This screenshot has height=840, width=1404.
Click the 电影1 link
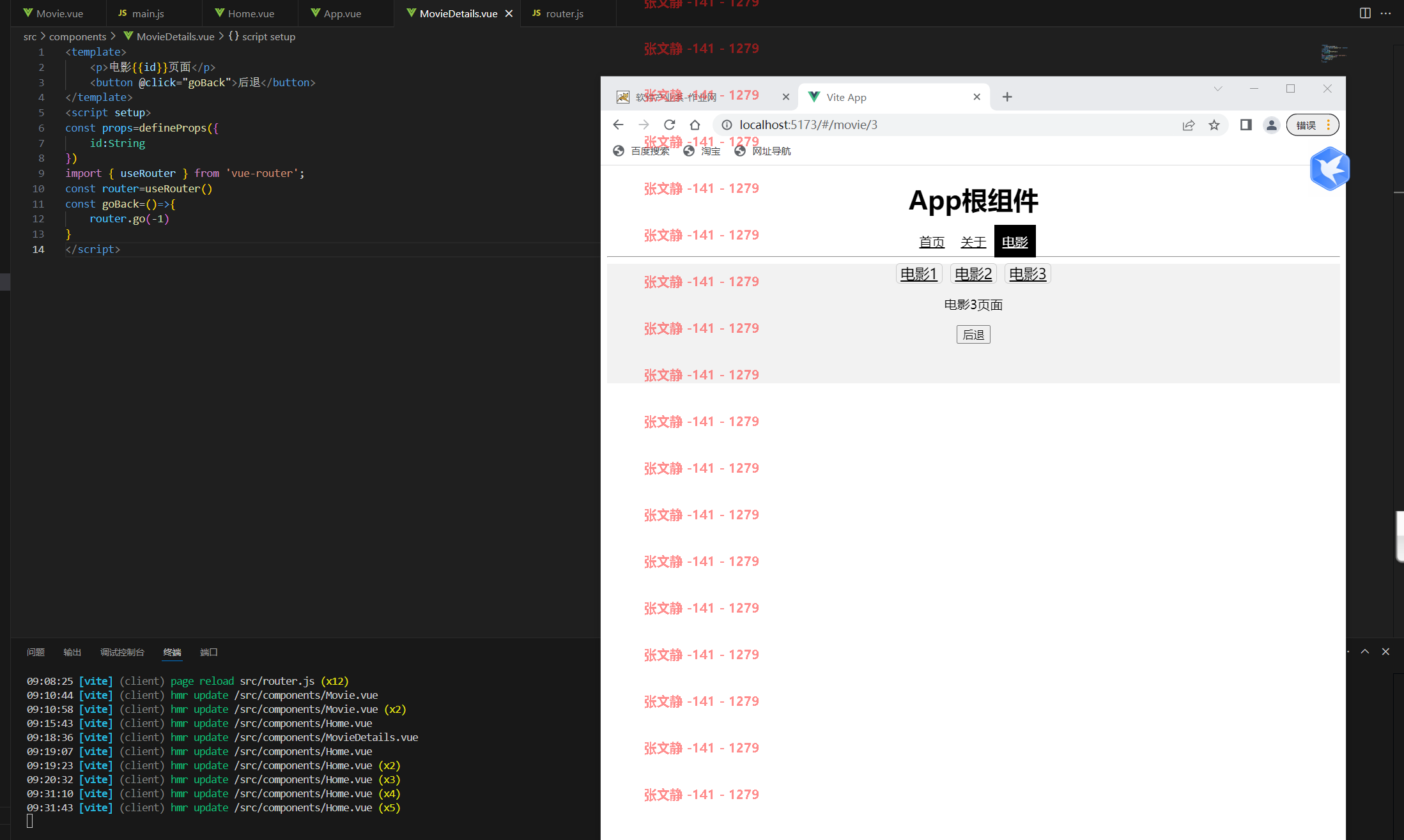pos(919,274)
